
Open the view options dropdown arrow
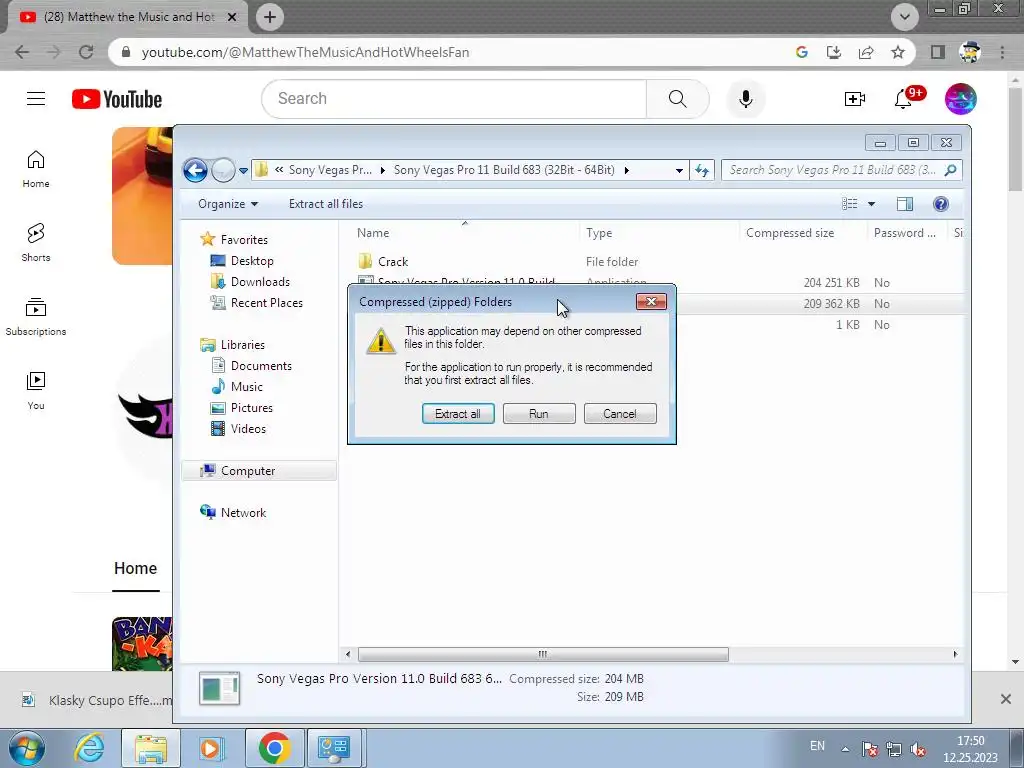(x=871, y=204)
